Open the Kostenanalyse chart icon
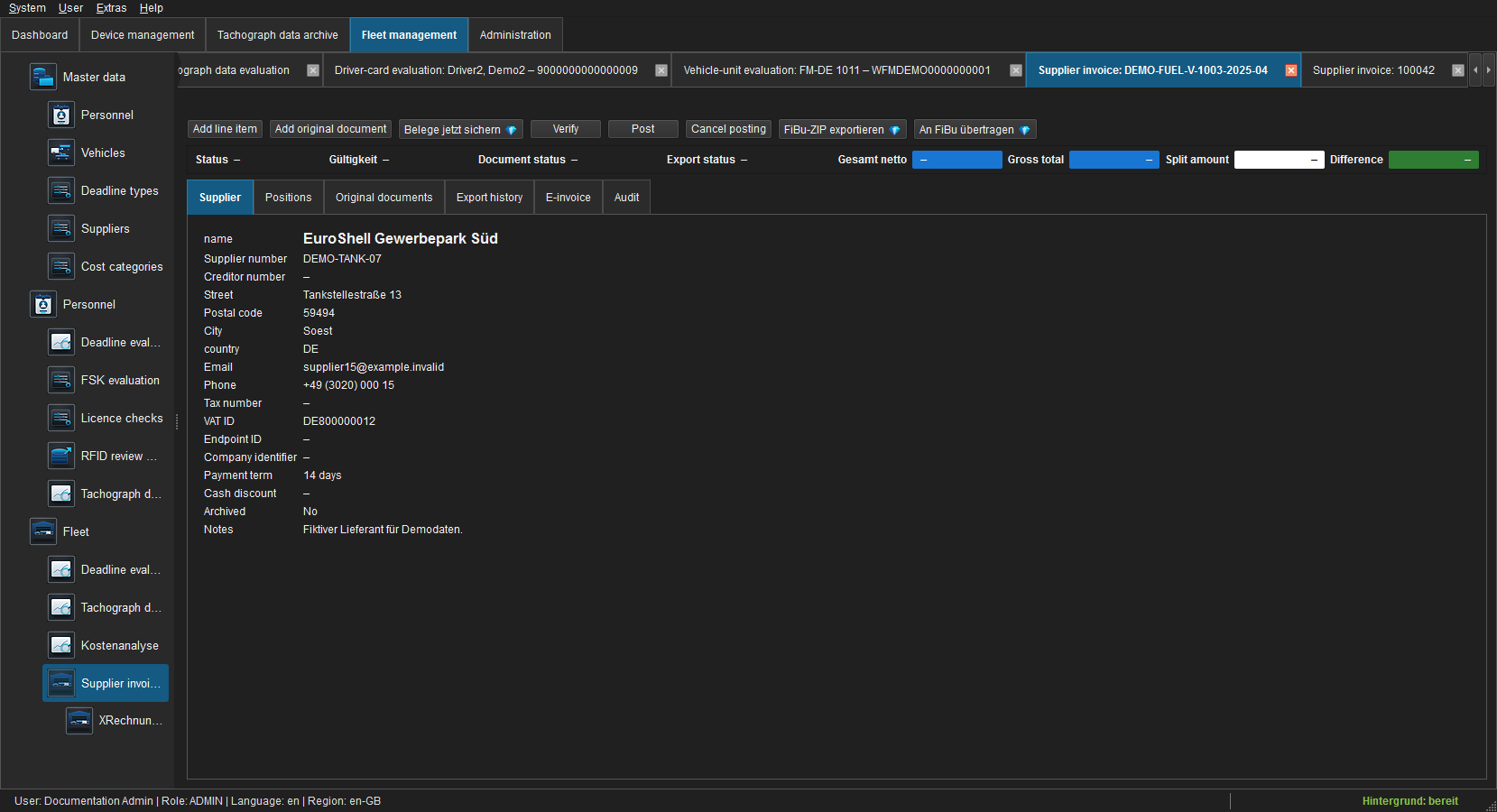1497x812 pixels. [60, 645]
